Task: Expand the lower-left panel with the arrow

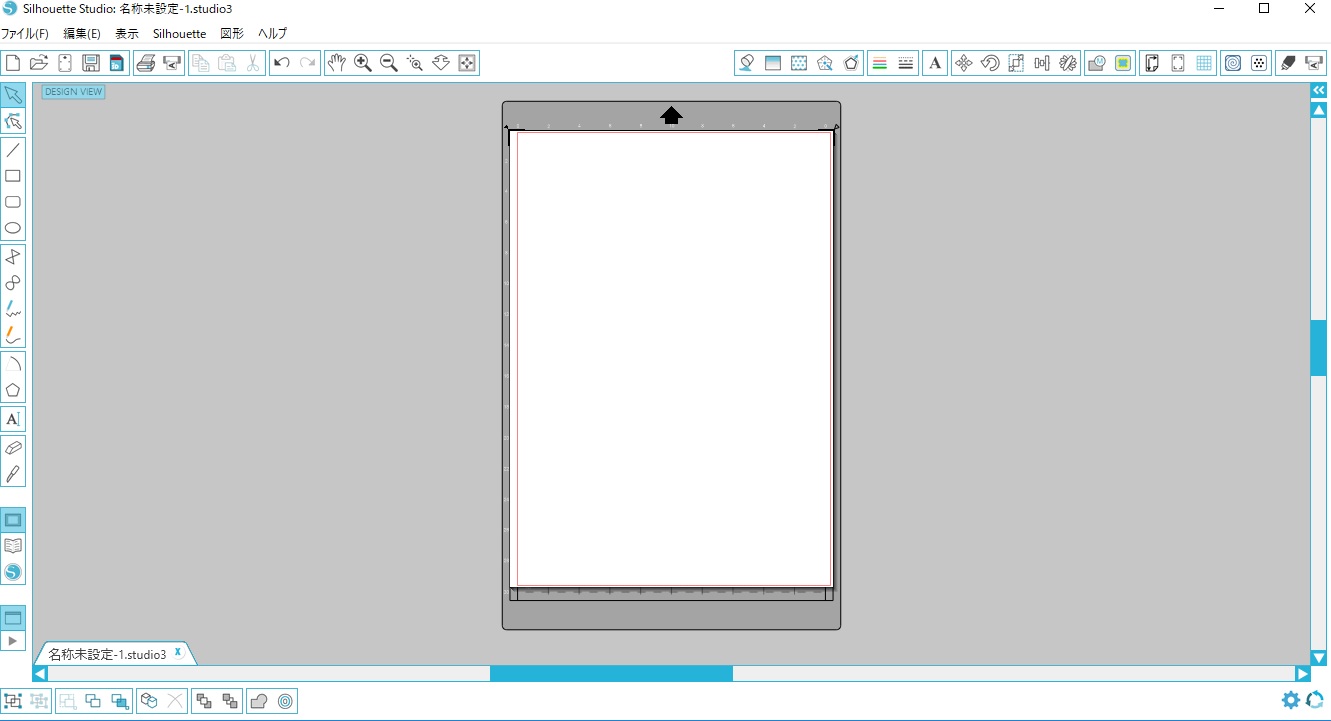Action: [x=14, y=640]
